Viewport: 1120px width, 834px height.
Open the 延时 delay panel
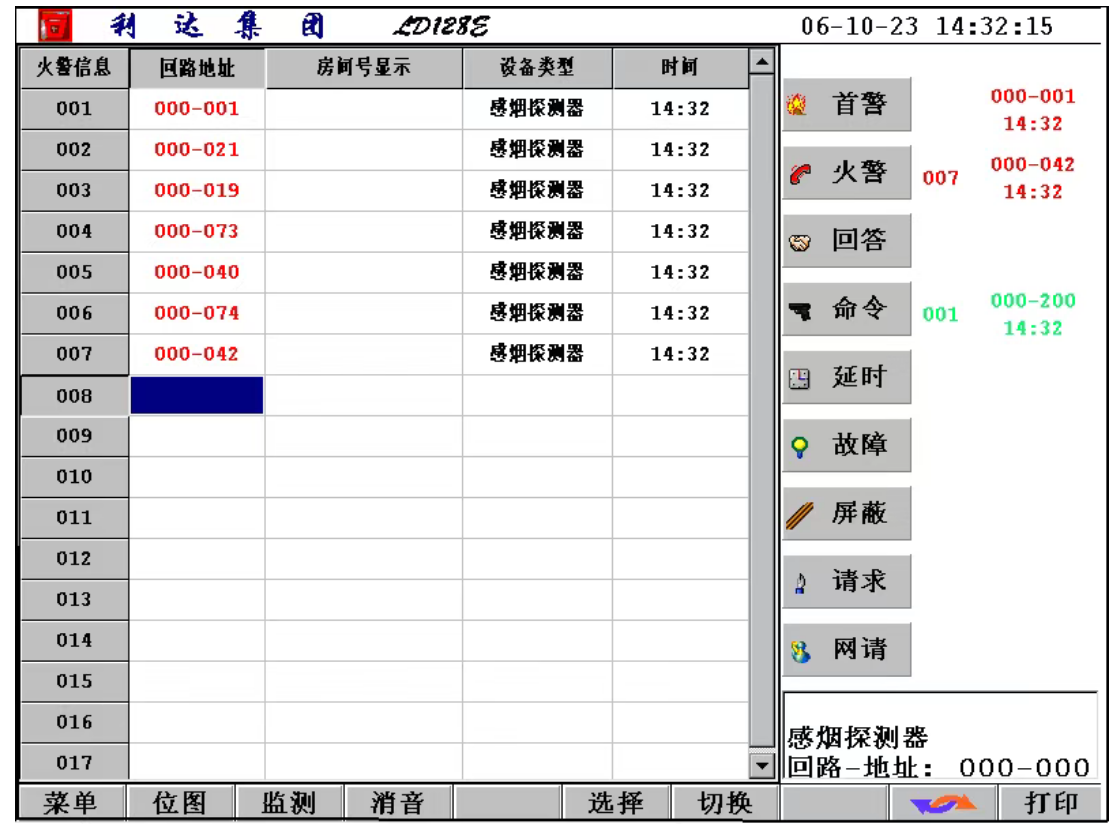[x=846, y=377]
